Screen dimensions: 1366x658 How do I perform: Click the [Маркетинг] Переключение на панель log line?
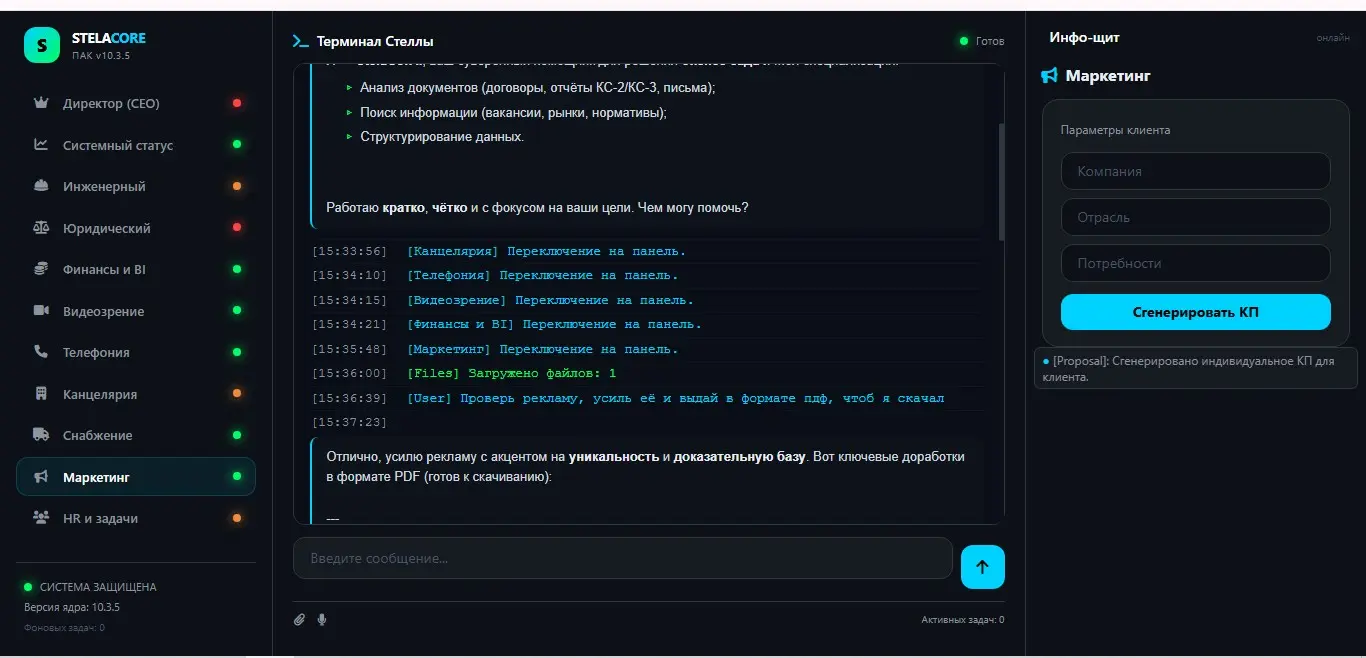click(542, 349)
